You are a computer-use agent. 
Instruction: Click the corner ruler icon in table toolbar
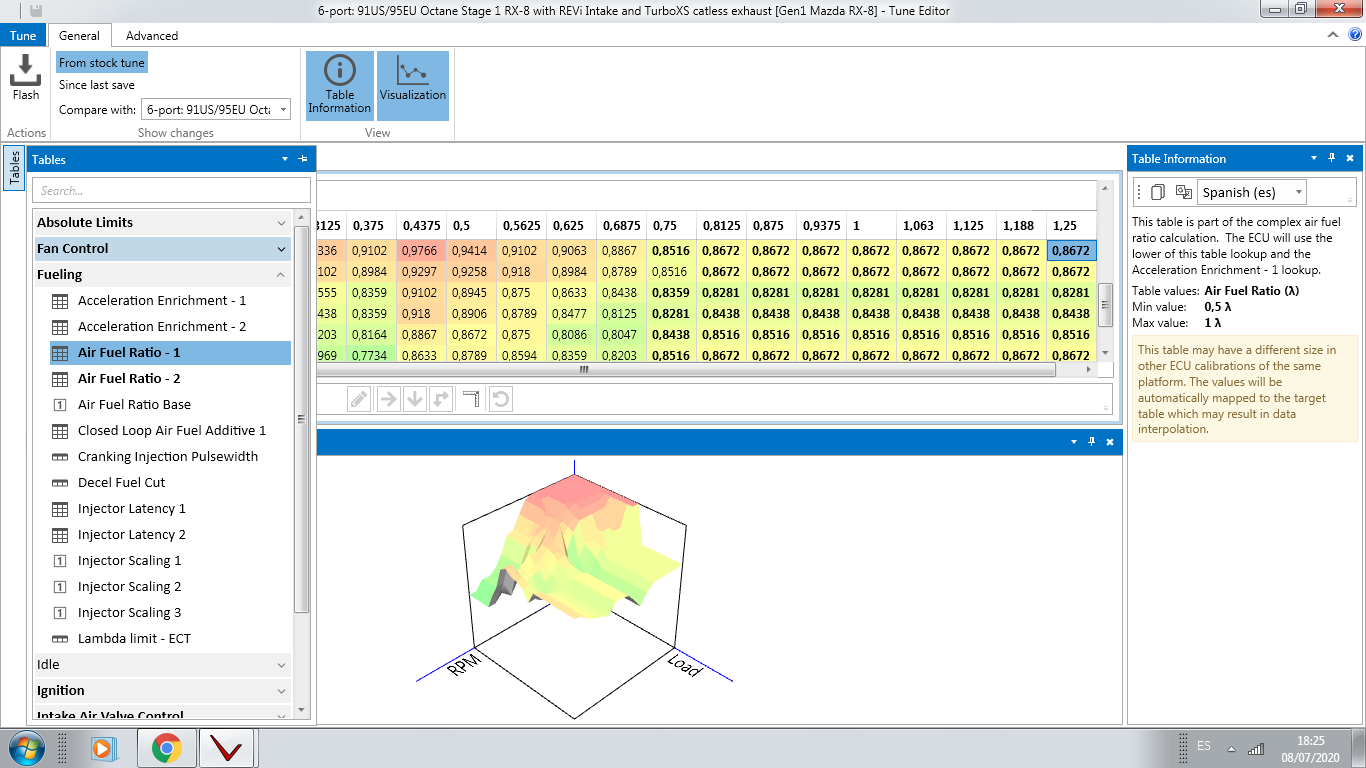472,400
